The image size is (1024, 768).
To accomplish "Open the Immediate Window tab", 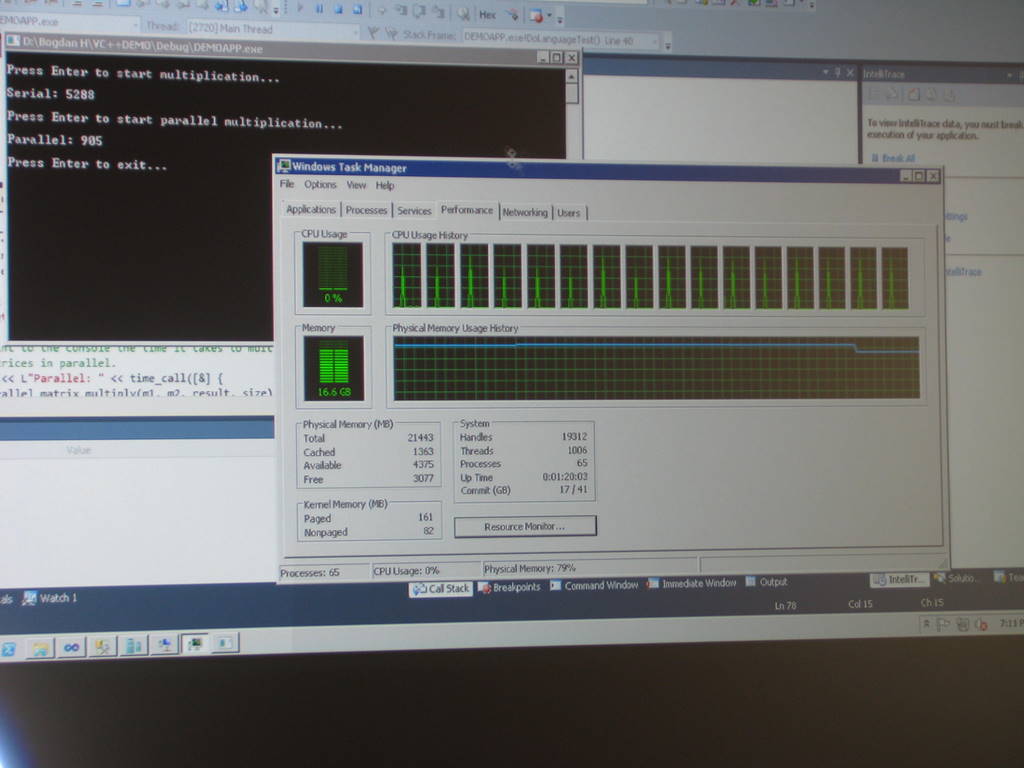I will click(x=692, y=583).
